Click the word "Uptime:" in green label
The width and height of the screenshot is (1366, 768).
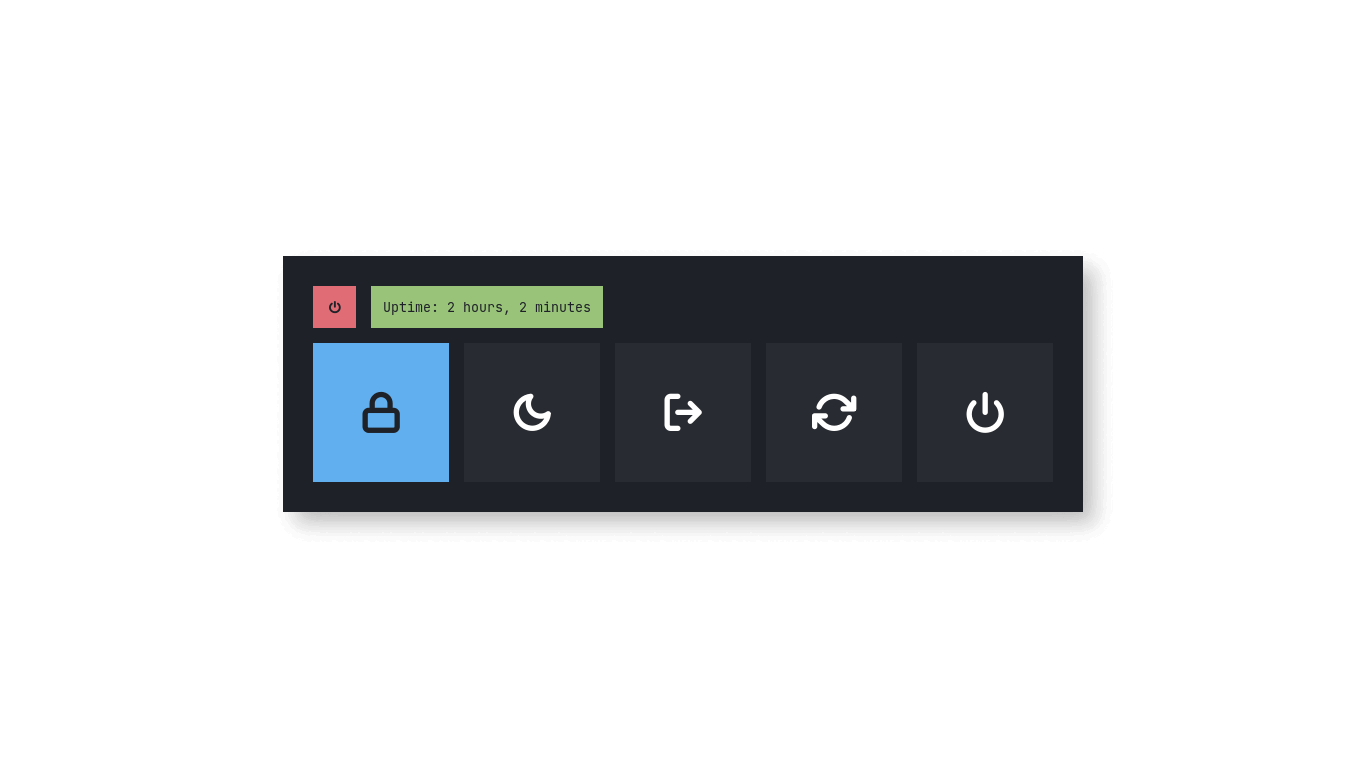click(411, 307)
